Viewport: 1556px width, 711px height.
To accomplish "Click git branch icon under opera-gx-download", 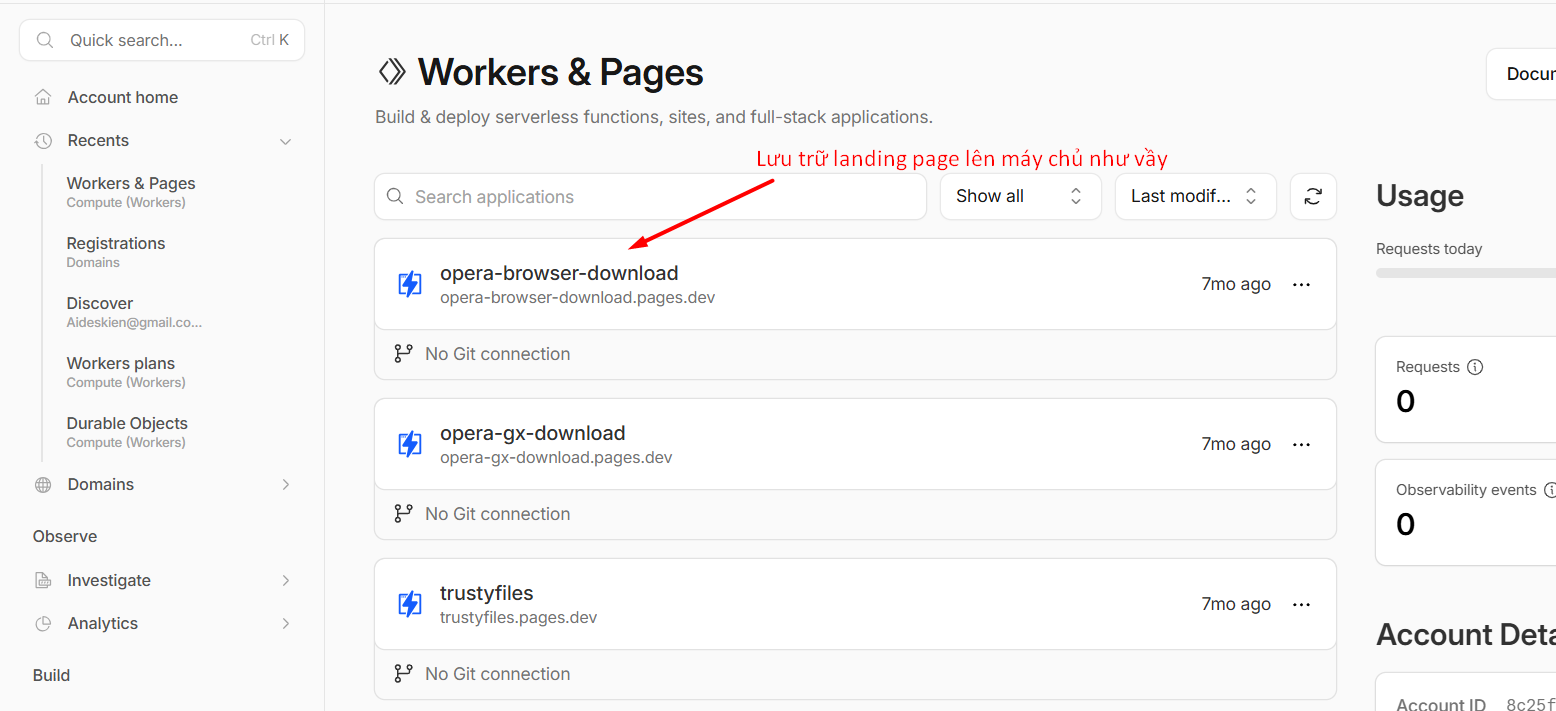I will [403, 514].
